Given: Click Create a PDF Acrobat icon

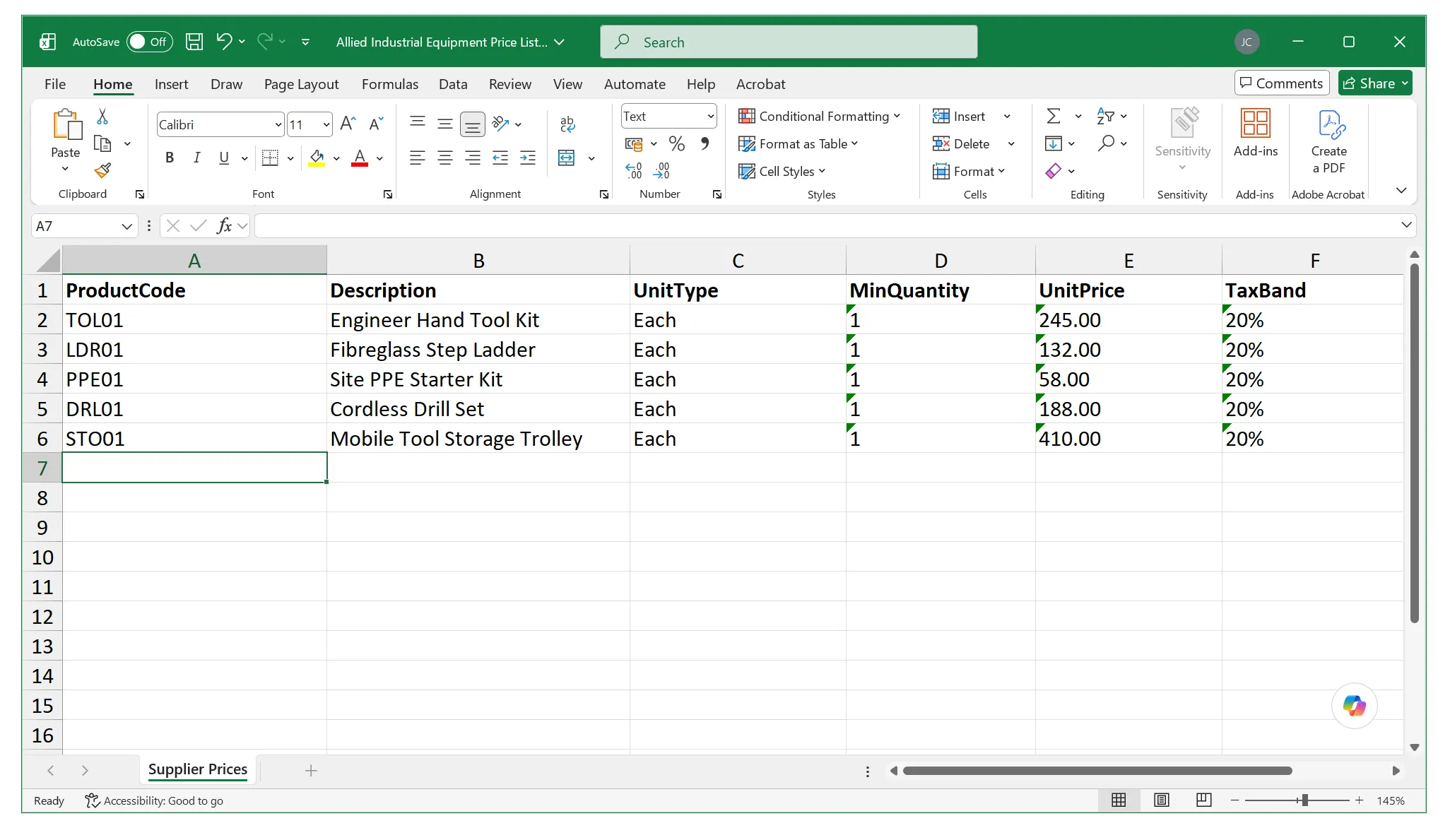Looking at the screenshot, I should point(1329,142).
